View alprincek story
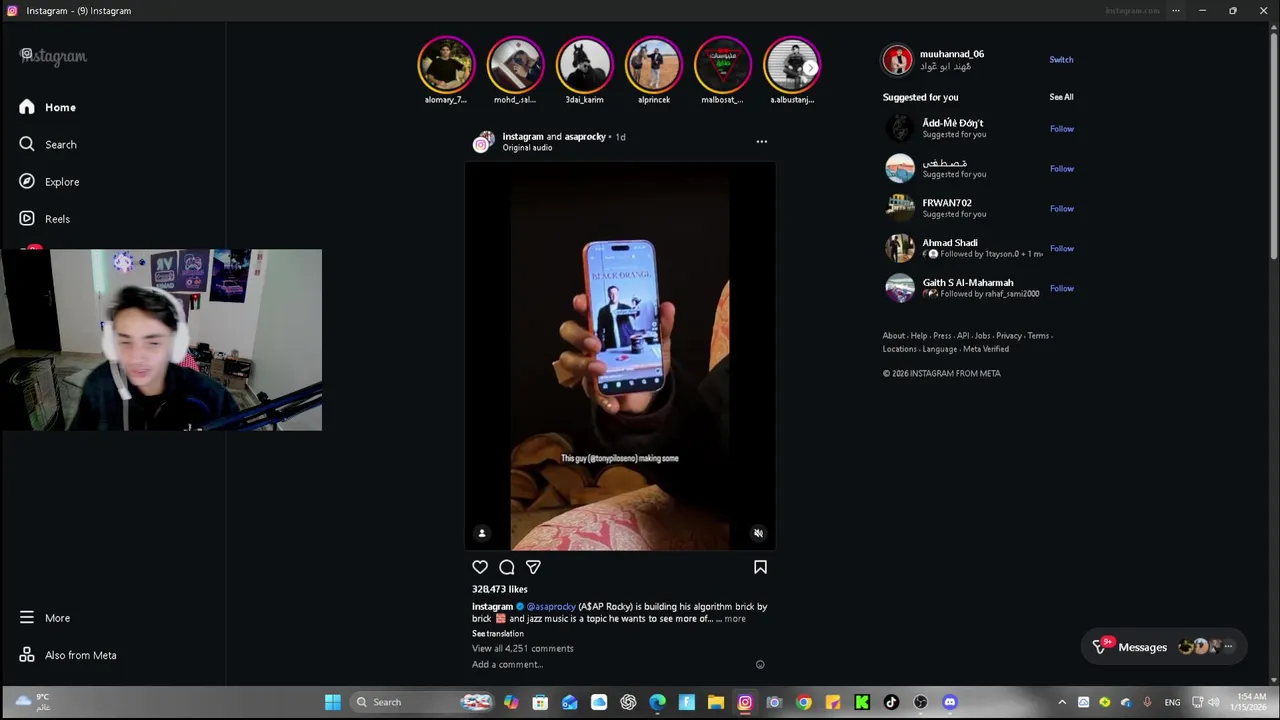 pos(654,65)
